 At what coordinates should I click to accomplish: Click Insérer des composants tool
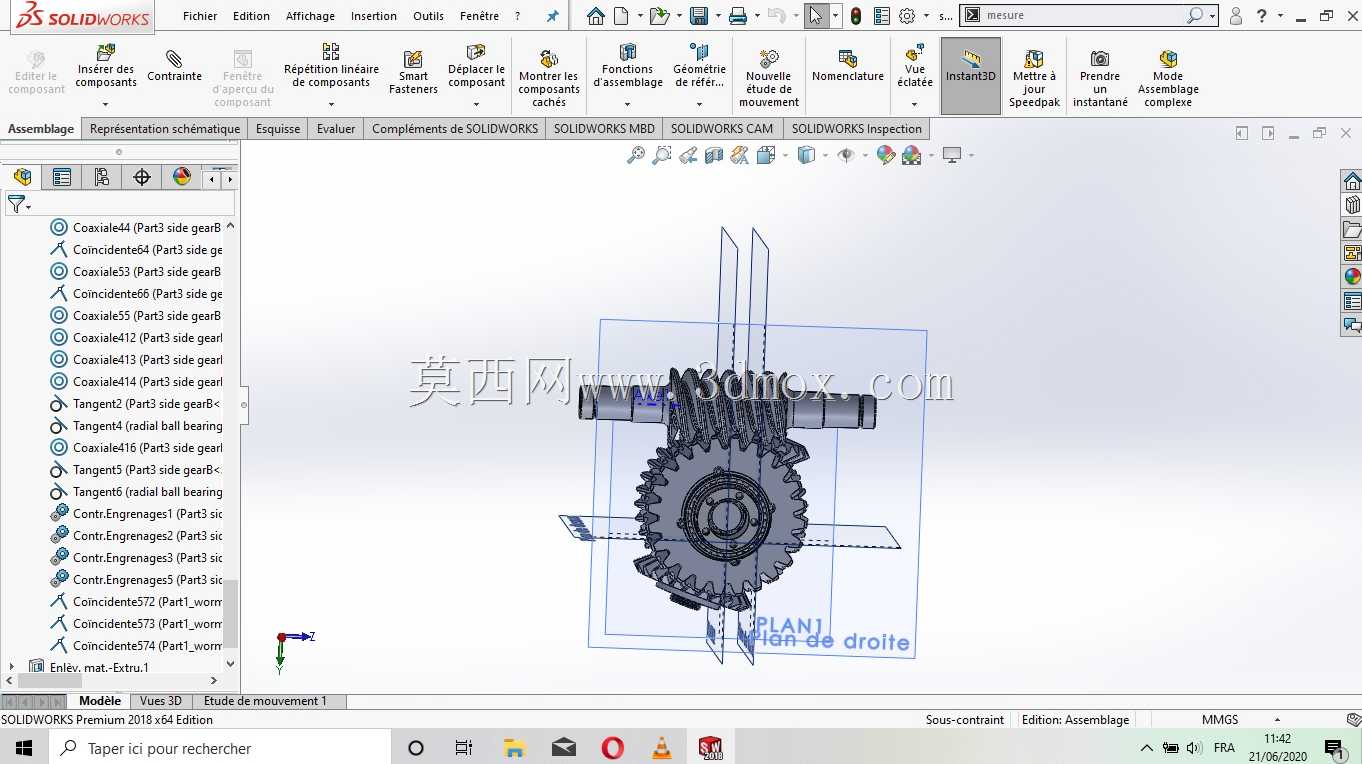[x=105, y=70]
